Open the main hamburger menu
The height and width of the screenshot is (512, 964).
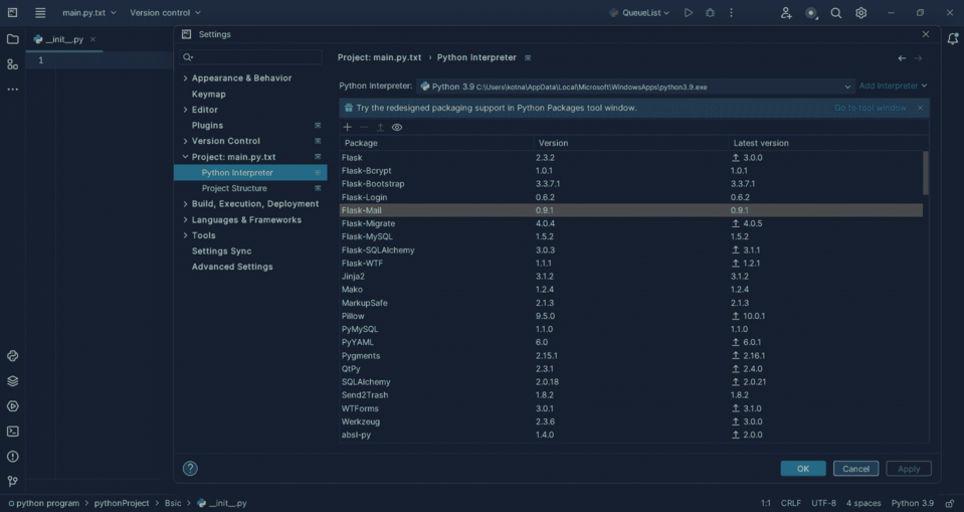[40, 12]
